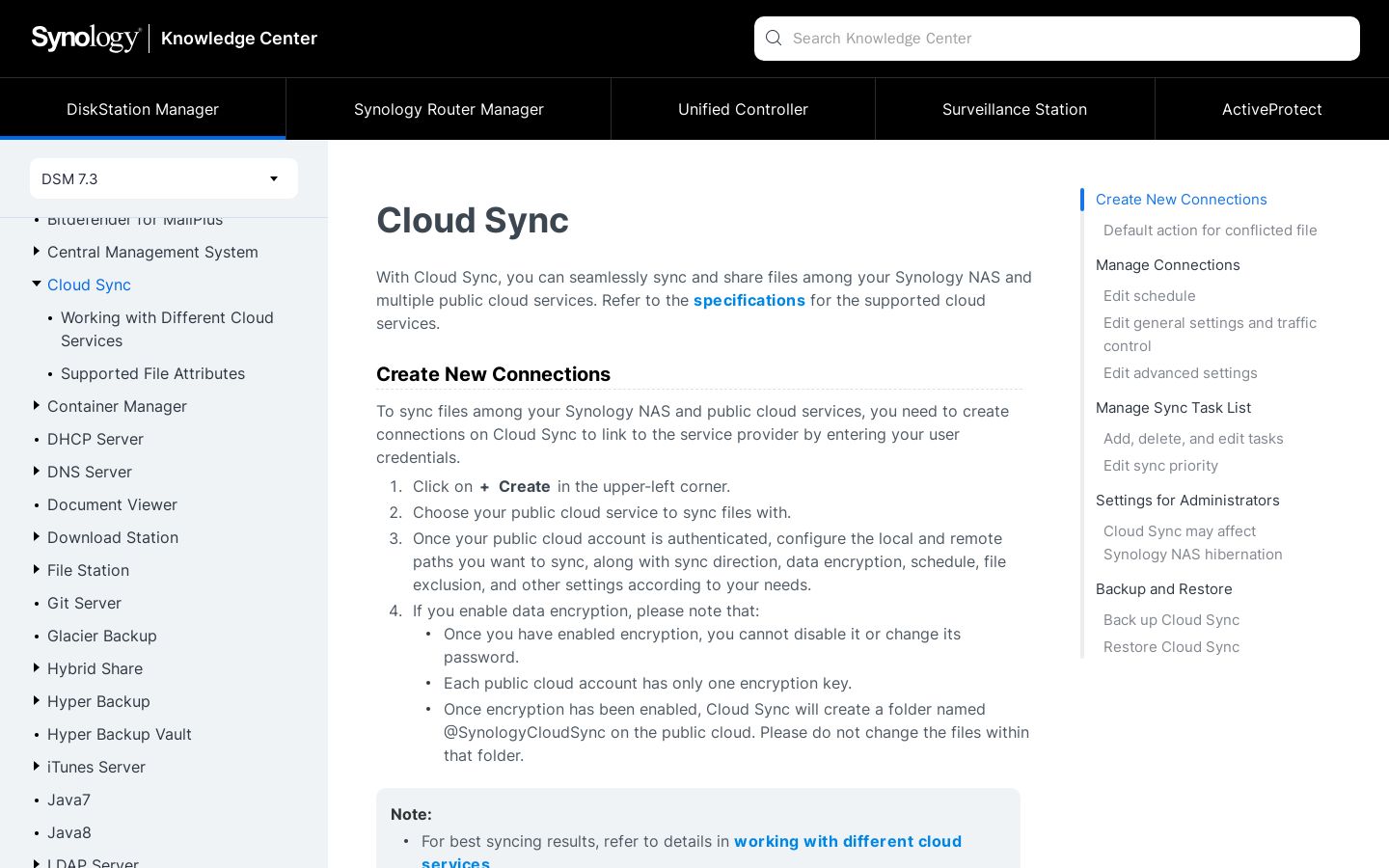Jump to Edit advanced settings section
1389x868 pixels.
click(x=1181, y=373)
